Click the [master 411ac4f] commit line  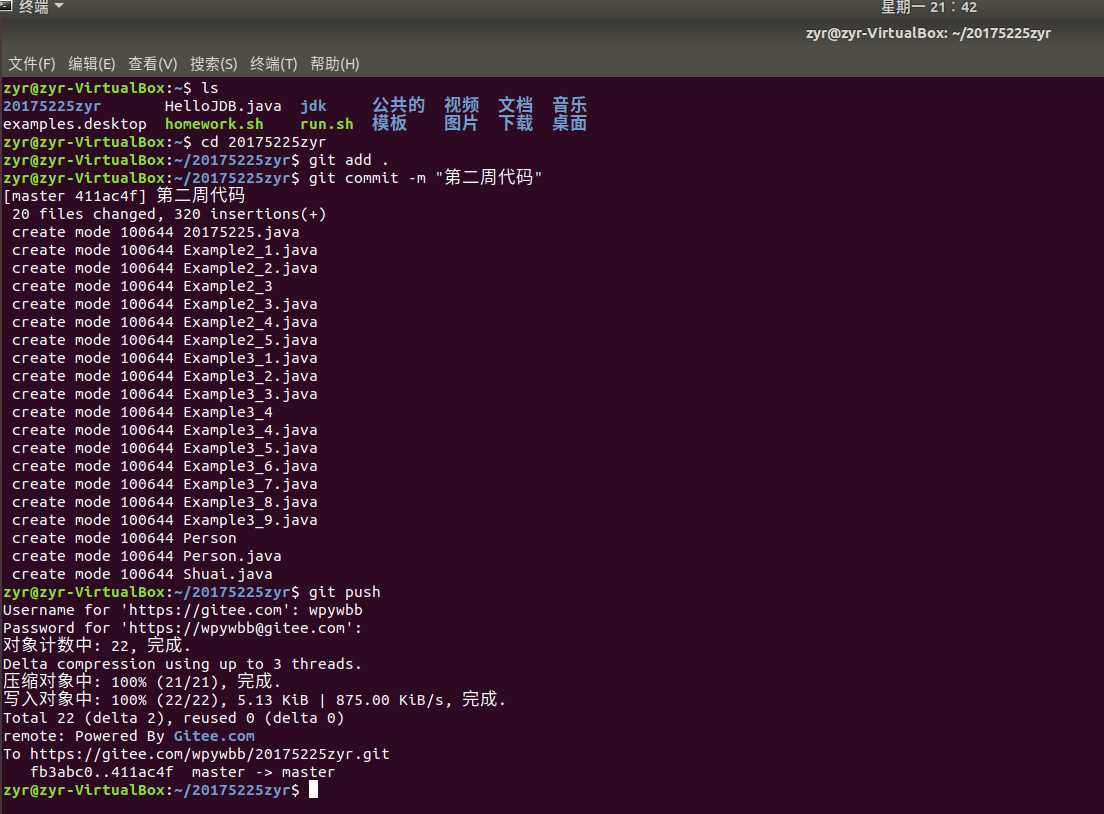124,196
